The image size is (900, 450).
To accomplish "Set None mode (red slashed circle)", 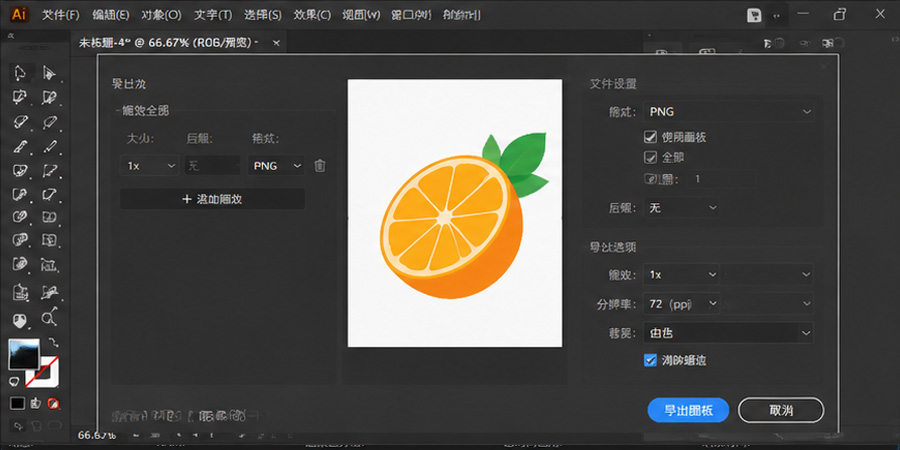I will click(x=53, y=403).
